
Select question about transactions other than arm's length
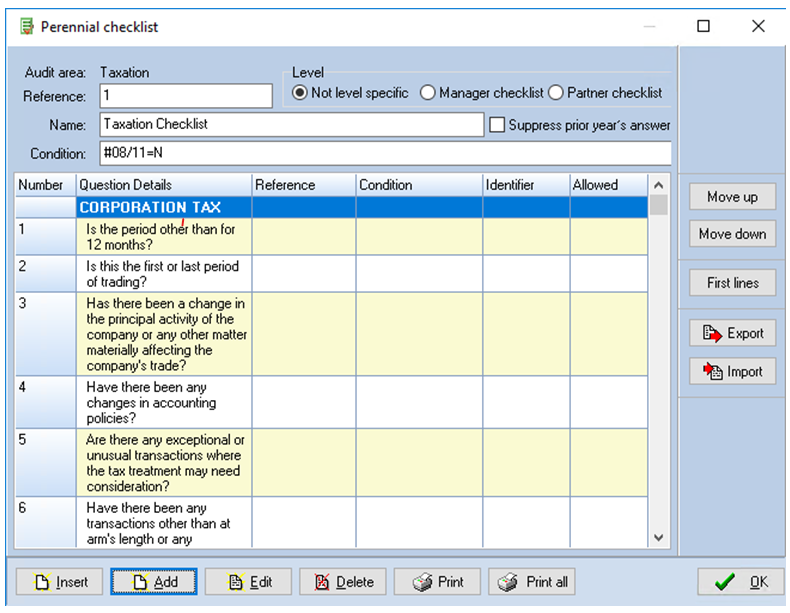[x=164, y=522]
